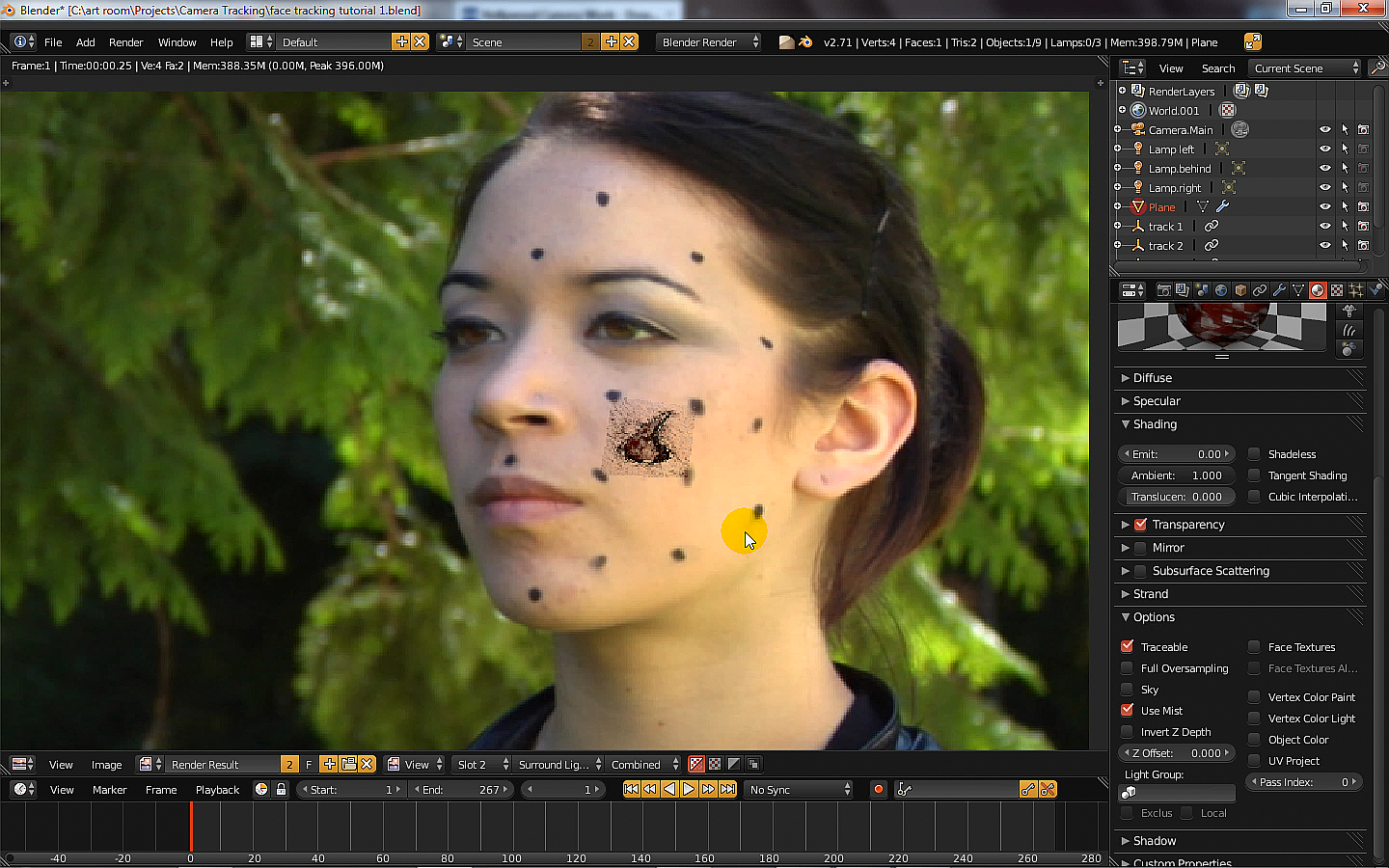This screenshot has height=868, width=1389.
Task: Open the Modifiers properties tab
Action: pyautogui.click(x=1279, y=290)
